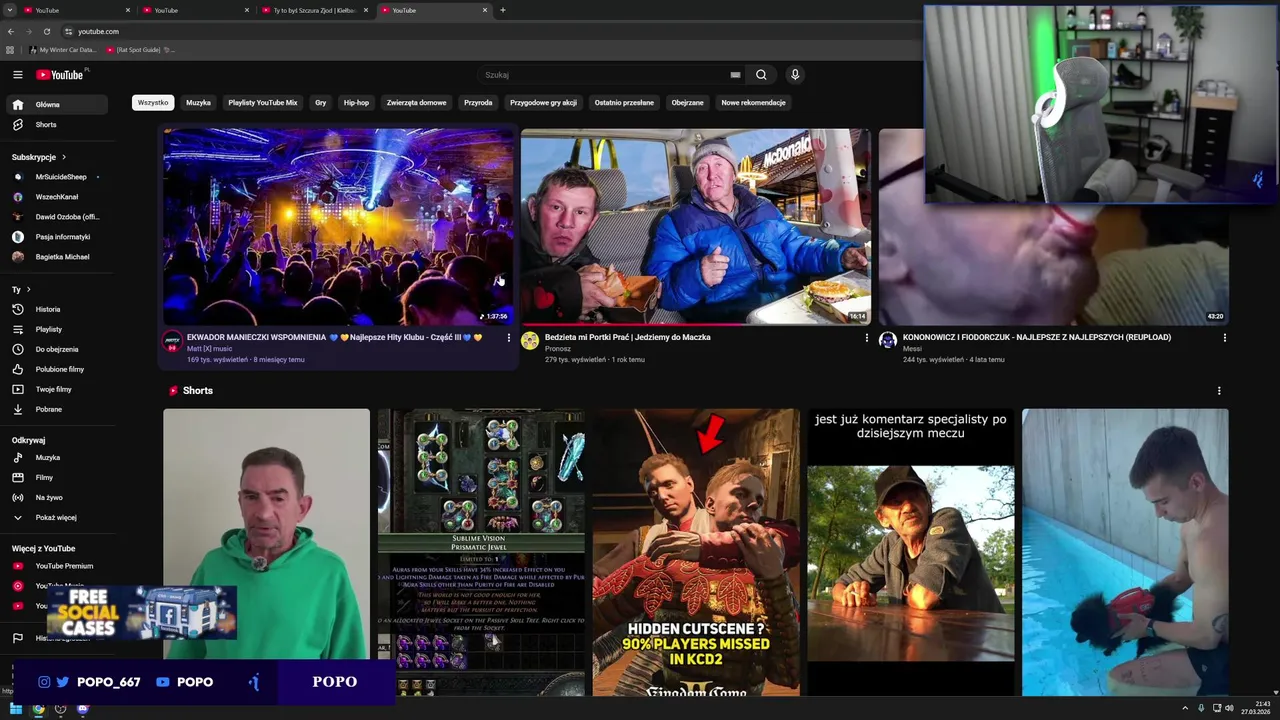
Task: Open options menu for Bedzieta mi Portki video
Action: [866, 338]
